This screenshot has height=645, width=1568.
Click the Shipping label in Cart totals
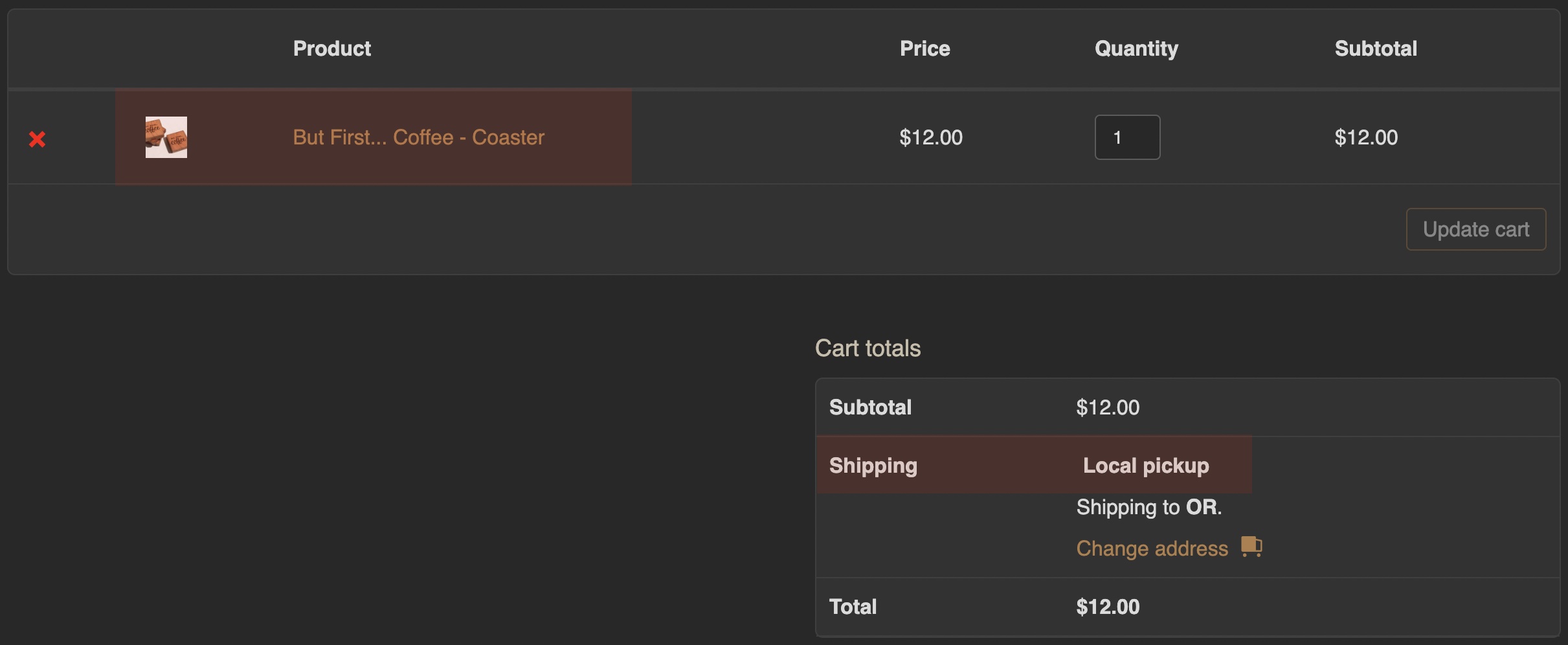(873, 466)
